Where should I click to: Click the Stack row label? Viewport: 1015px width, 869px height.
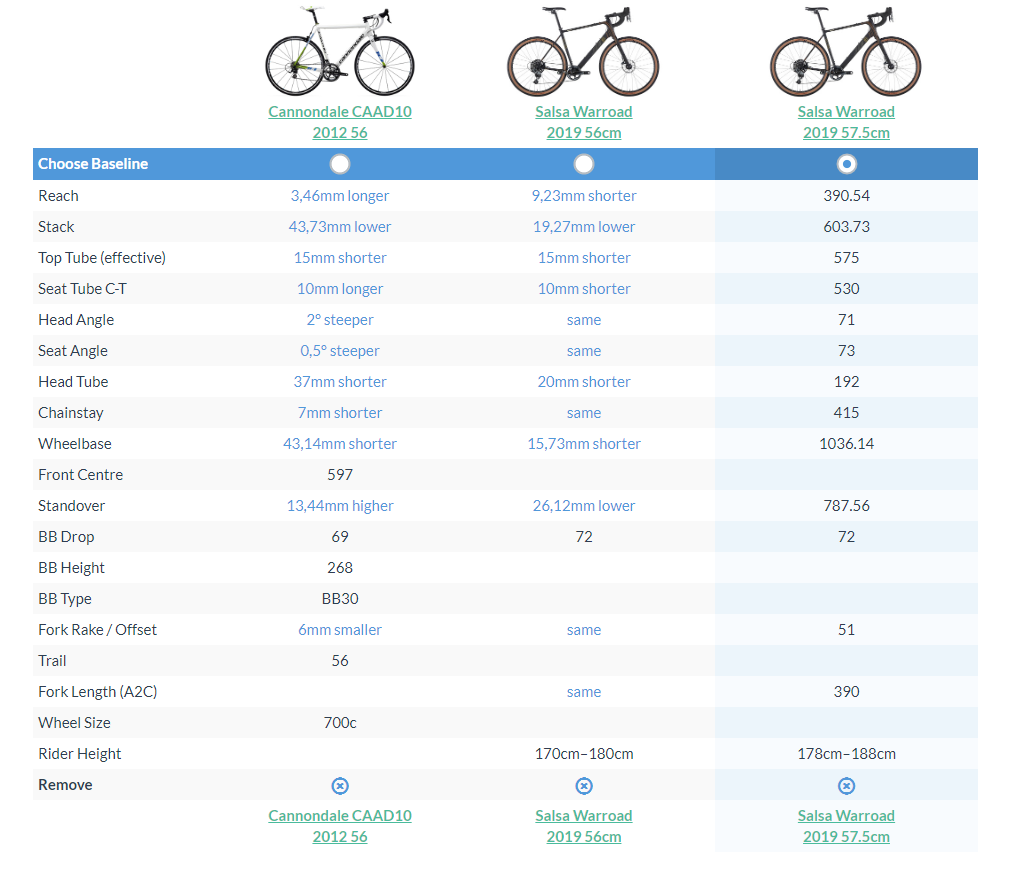click(56, 227)
